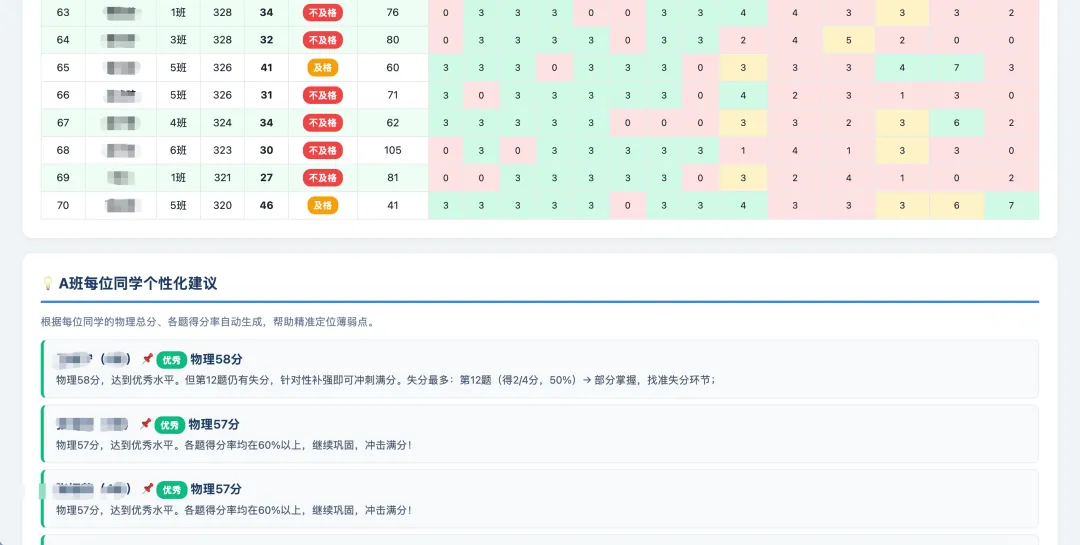Click the 4班 class cell in row 67

coord(178,123)
